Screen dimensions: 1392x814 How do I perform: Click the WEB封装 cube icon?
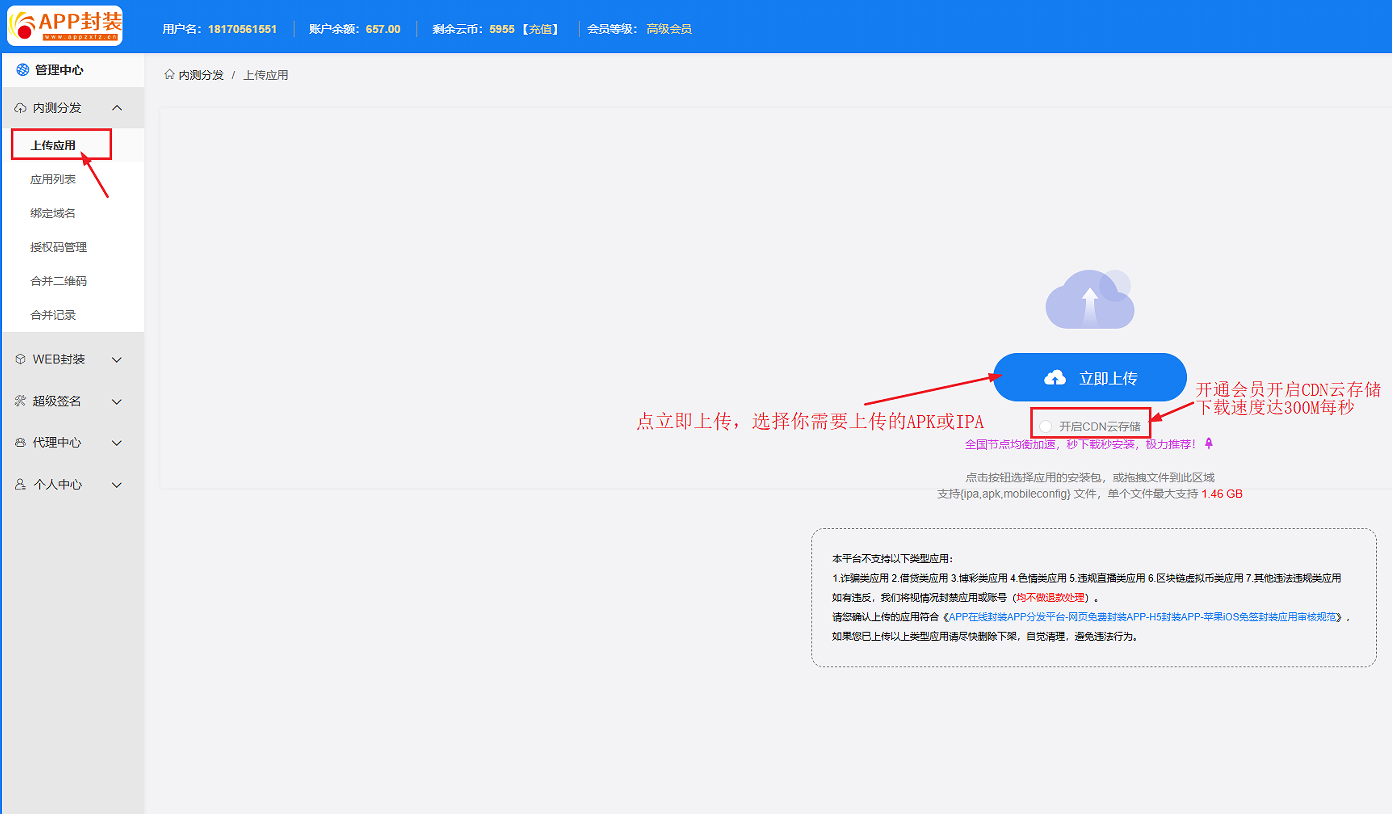tap(21, 359)
